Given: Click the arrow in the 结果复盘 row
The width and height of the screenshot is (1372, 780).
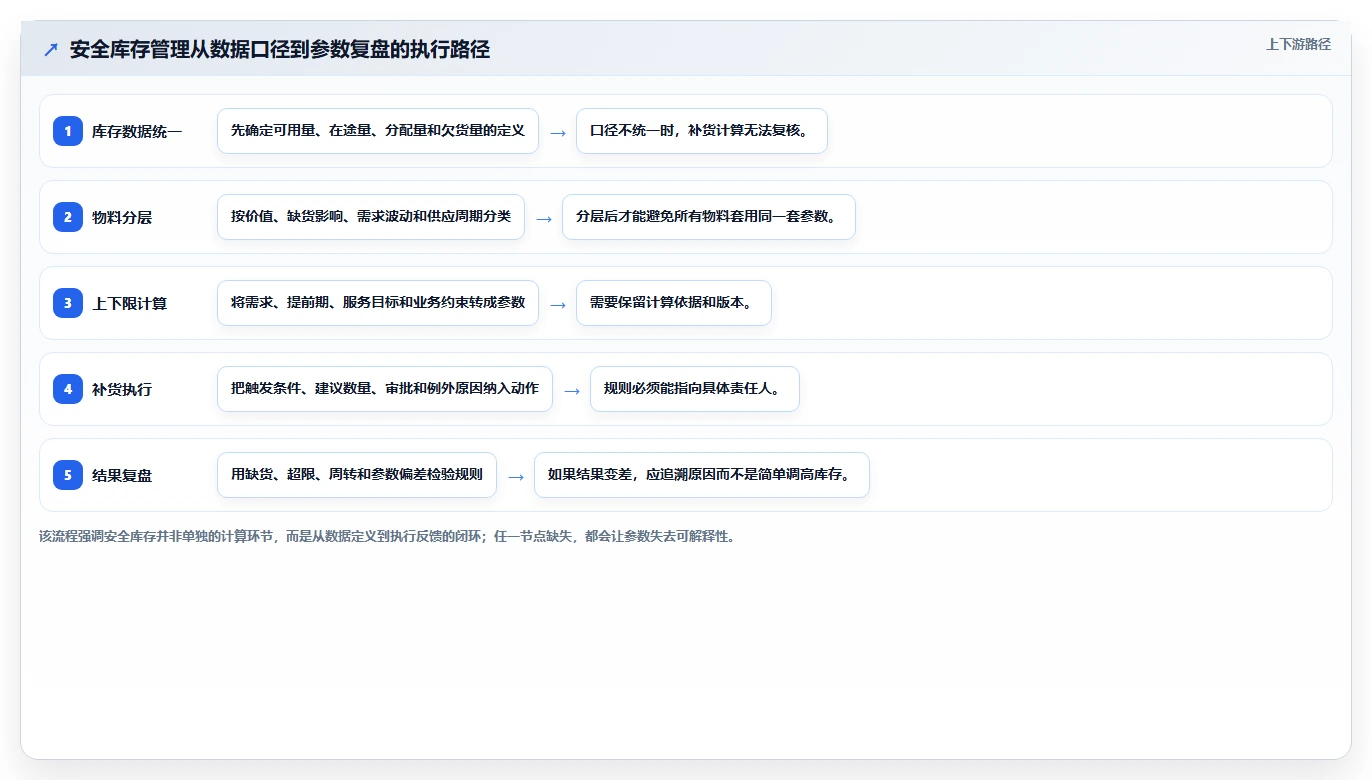Looking at the screenshot, I should tap(516, 476).
